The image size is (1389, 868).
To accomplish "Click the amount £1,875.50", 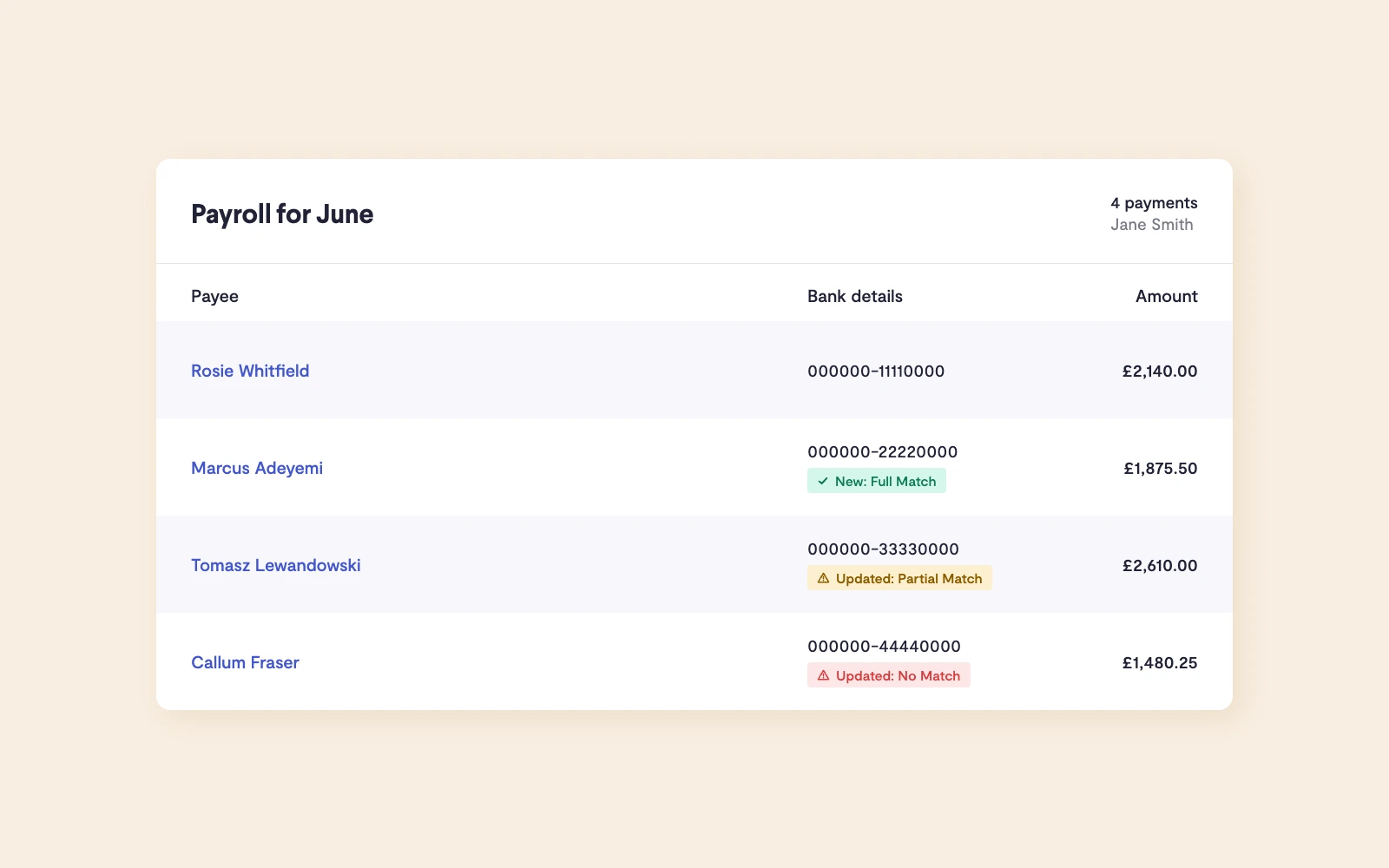I will coord(1161,468).
